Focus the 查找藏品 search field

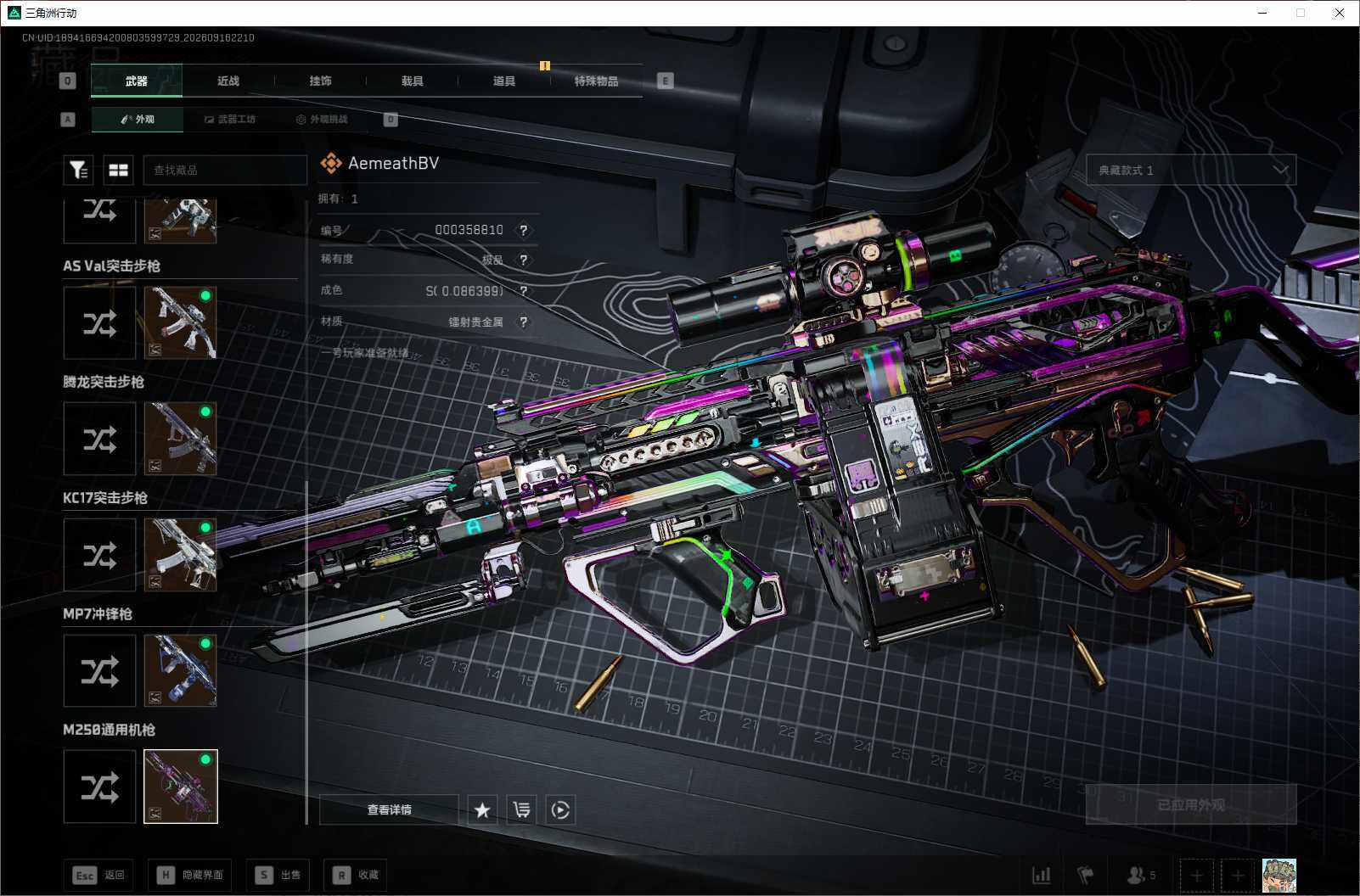225,170
